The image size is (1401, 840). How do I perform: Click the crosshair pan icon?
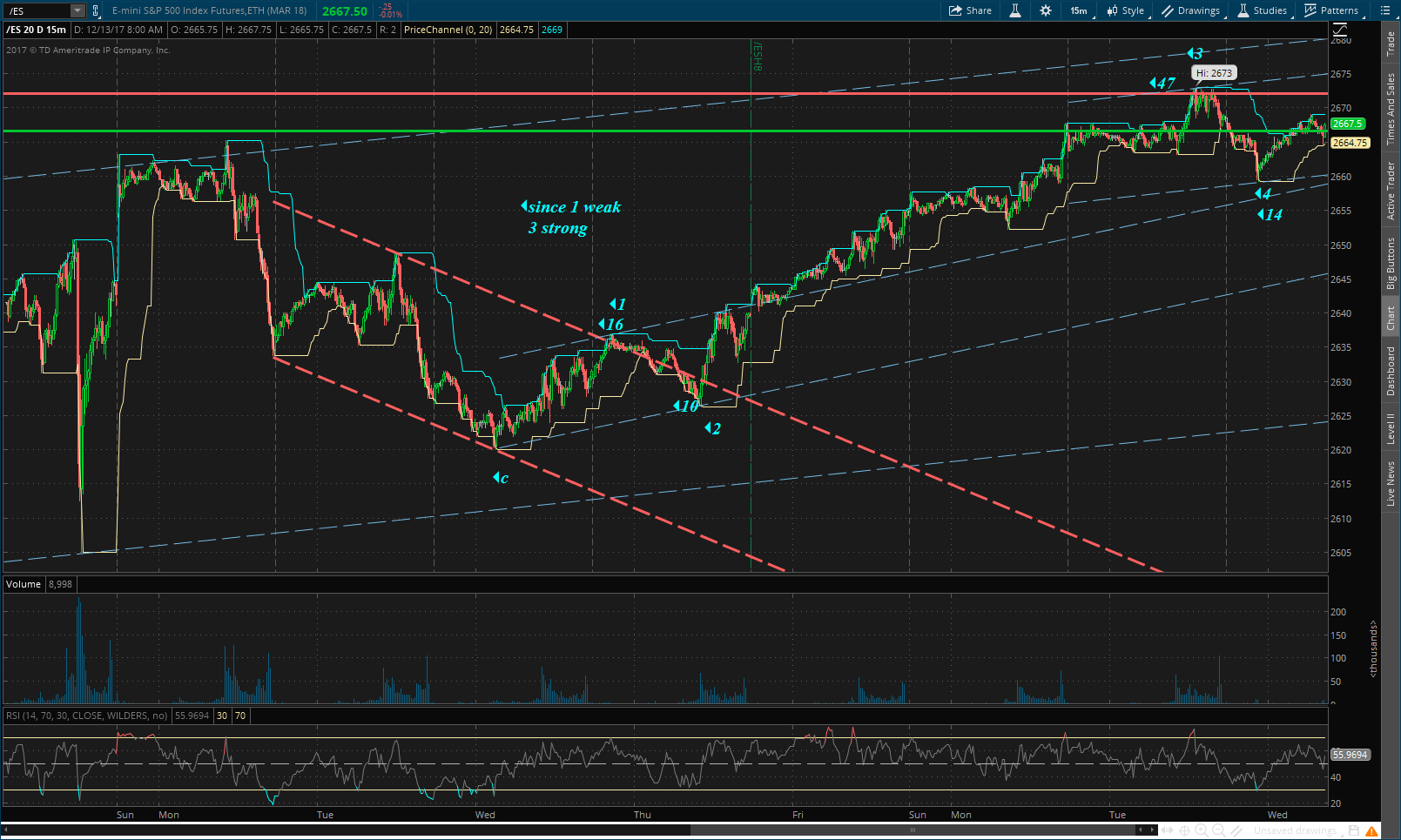pos(1185,830)
